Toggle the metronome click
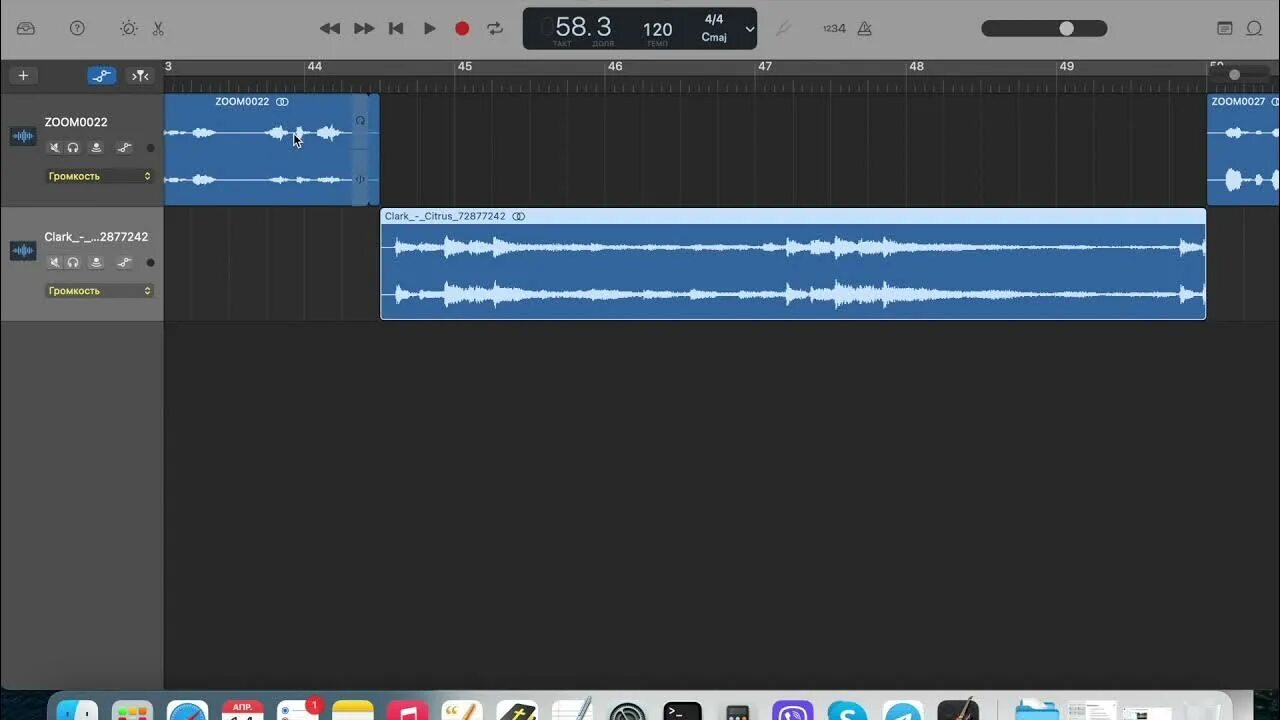The height and width of the screenshot is (720, 1280). [x=865, y=28]
